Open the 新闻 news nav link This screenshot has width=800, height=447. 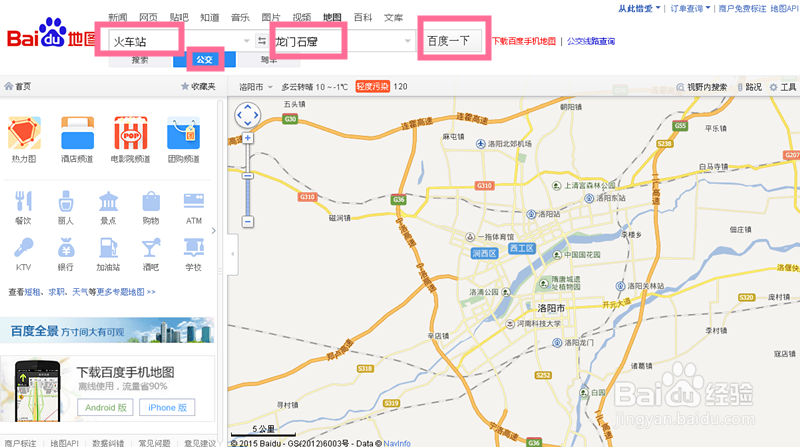point(118,17)
